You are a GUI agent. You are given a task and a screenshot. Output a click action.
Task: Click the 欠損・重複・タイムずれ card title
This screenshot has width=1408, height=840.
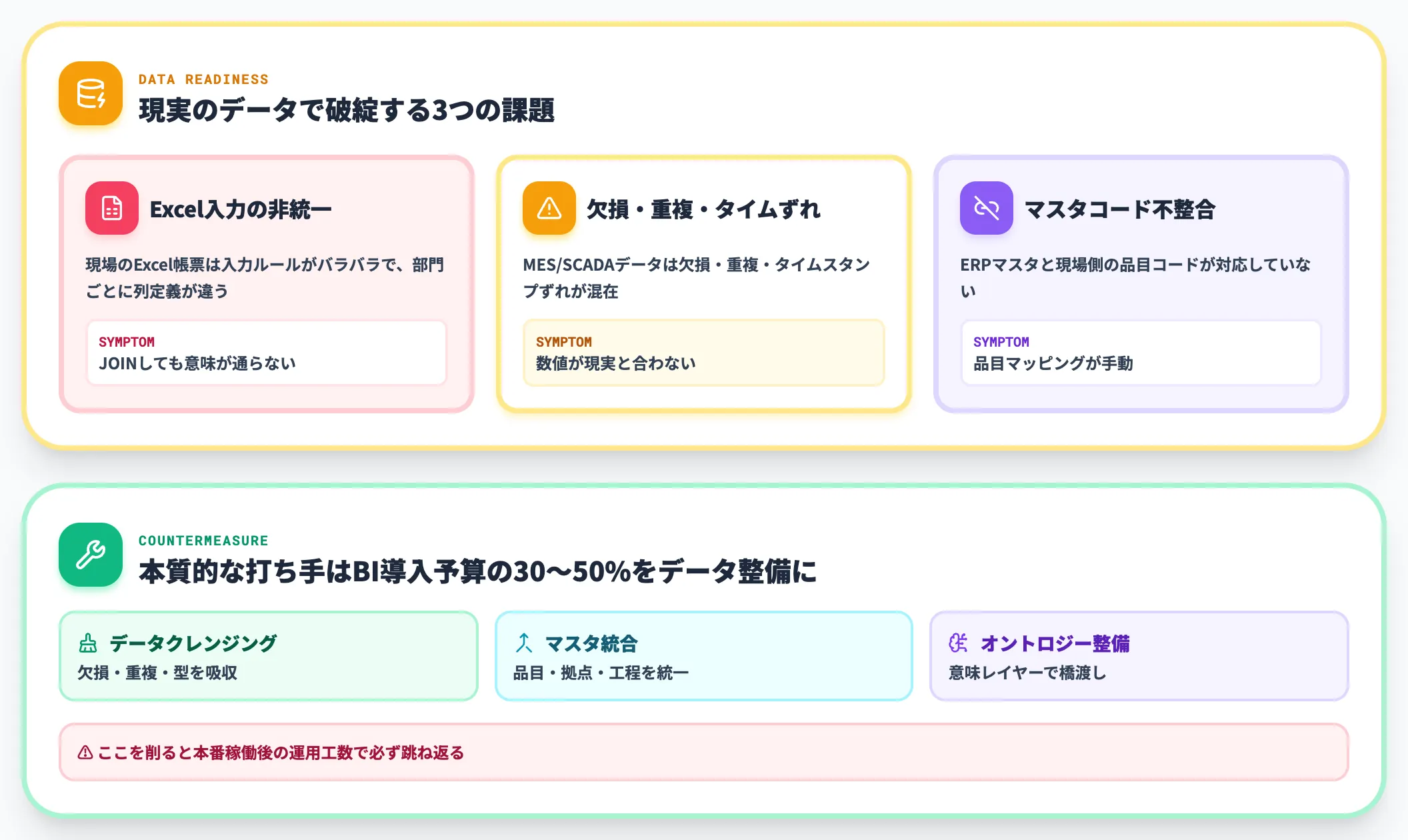(703, 209)
